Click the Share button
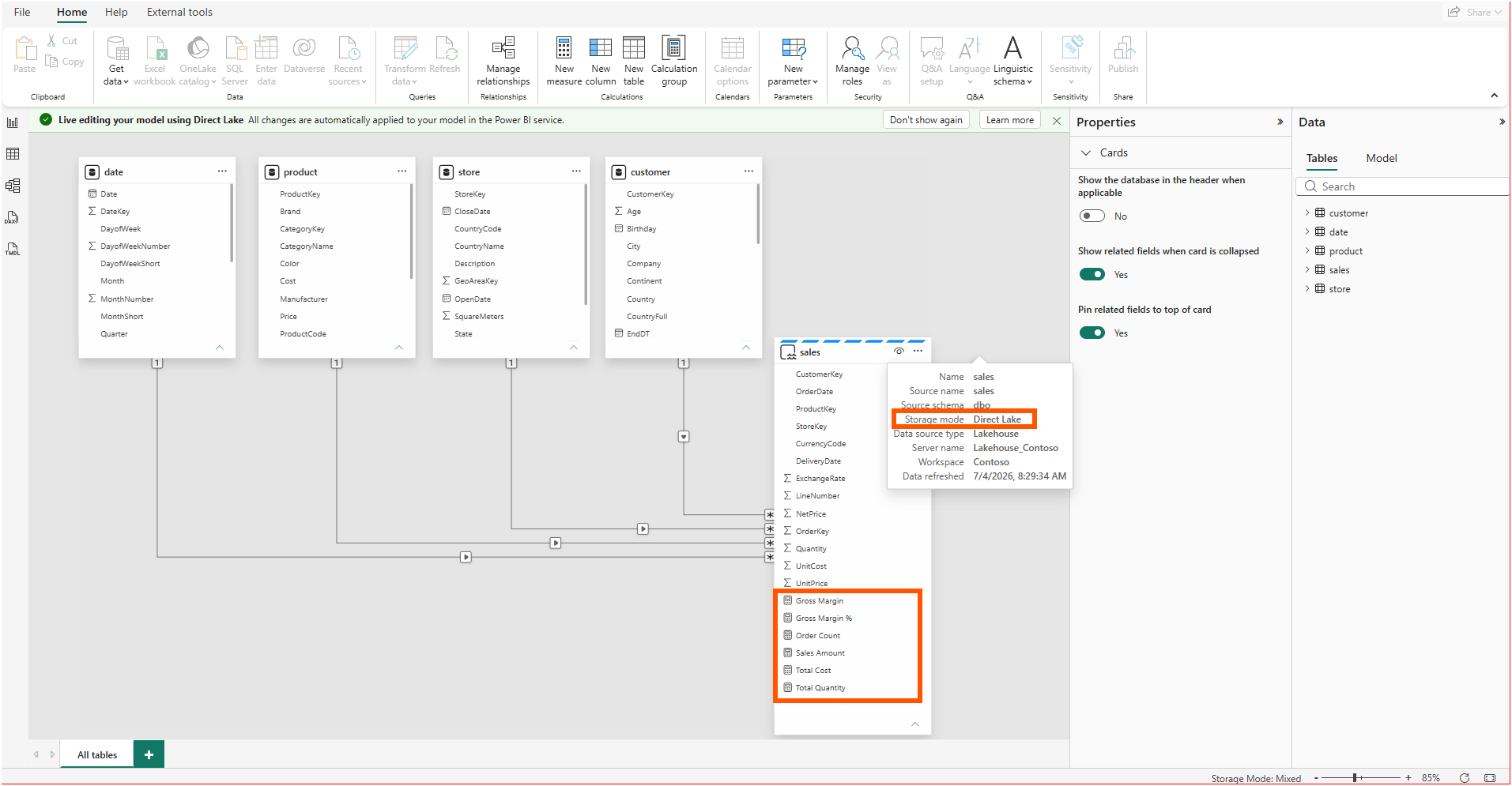Image resolution: width=1512 pixels, height=786 pixels. 1475,12
